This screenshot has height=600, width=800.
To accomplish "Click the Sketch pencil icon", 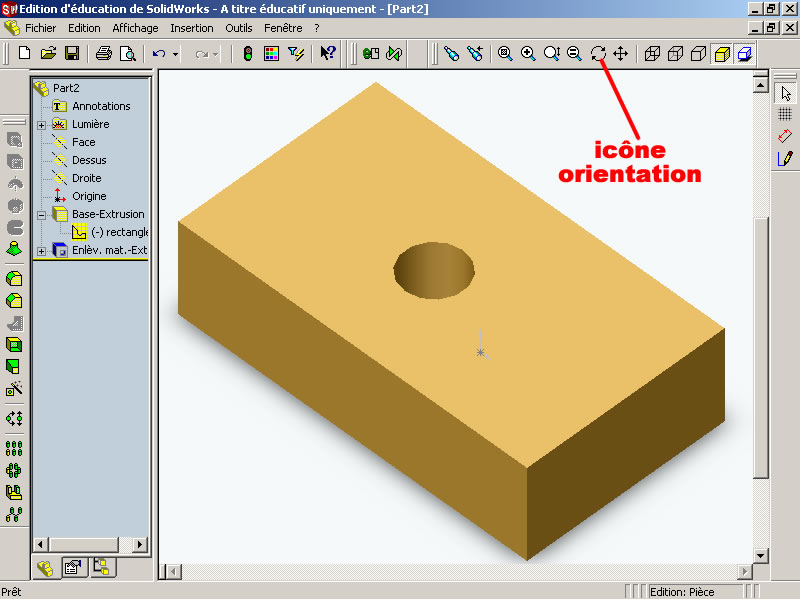I will pos(785,159).
